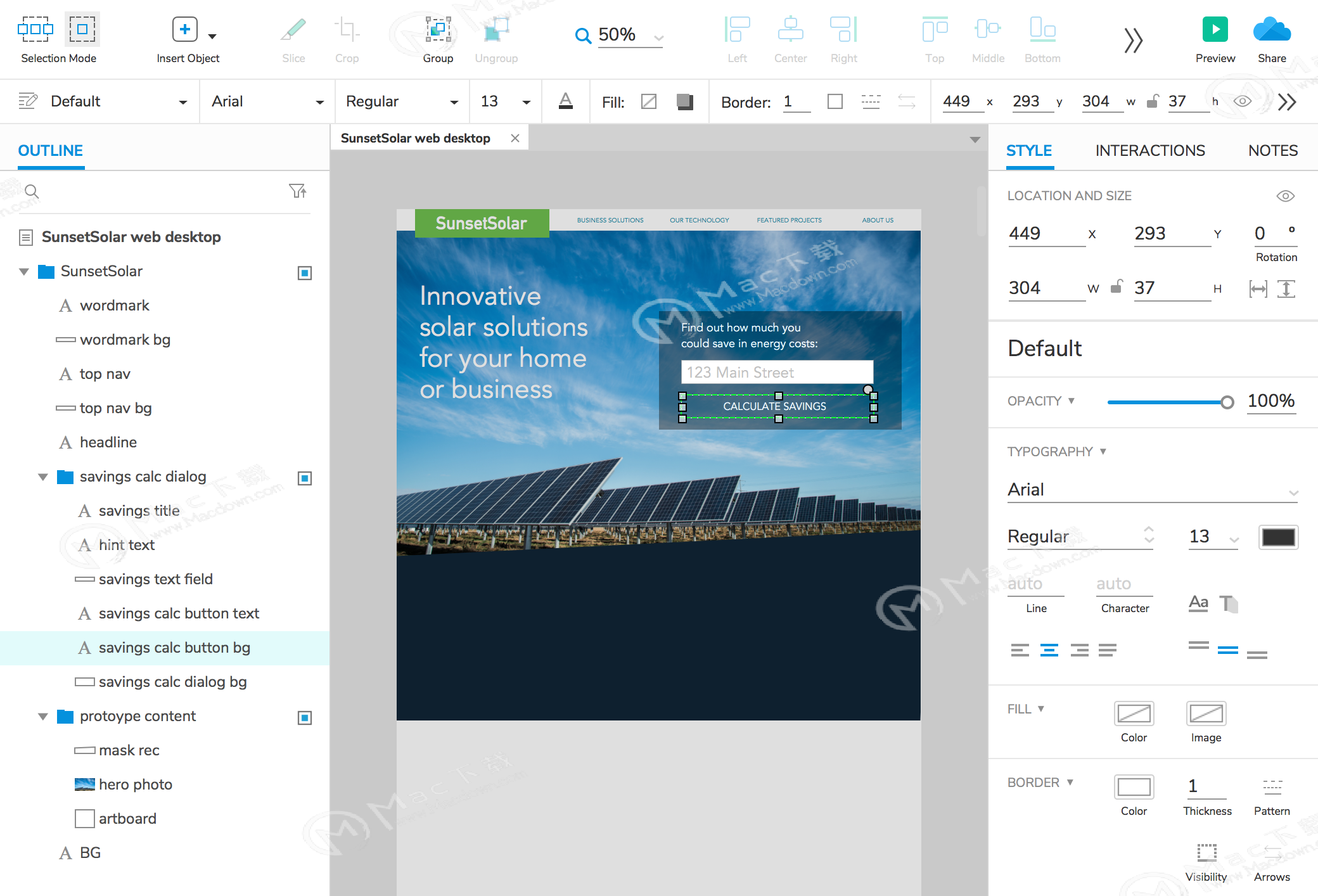Viewport: 1318px width, 896px height.
Task: Click the Group toolbar icon
Action: coord(438,29)
